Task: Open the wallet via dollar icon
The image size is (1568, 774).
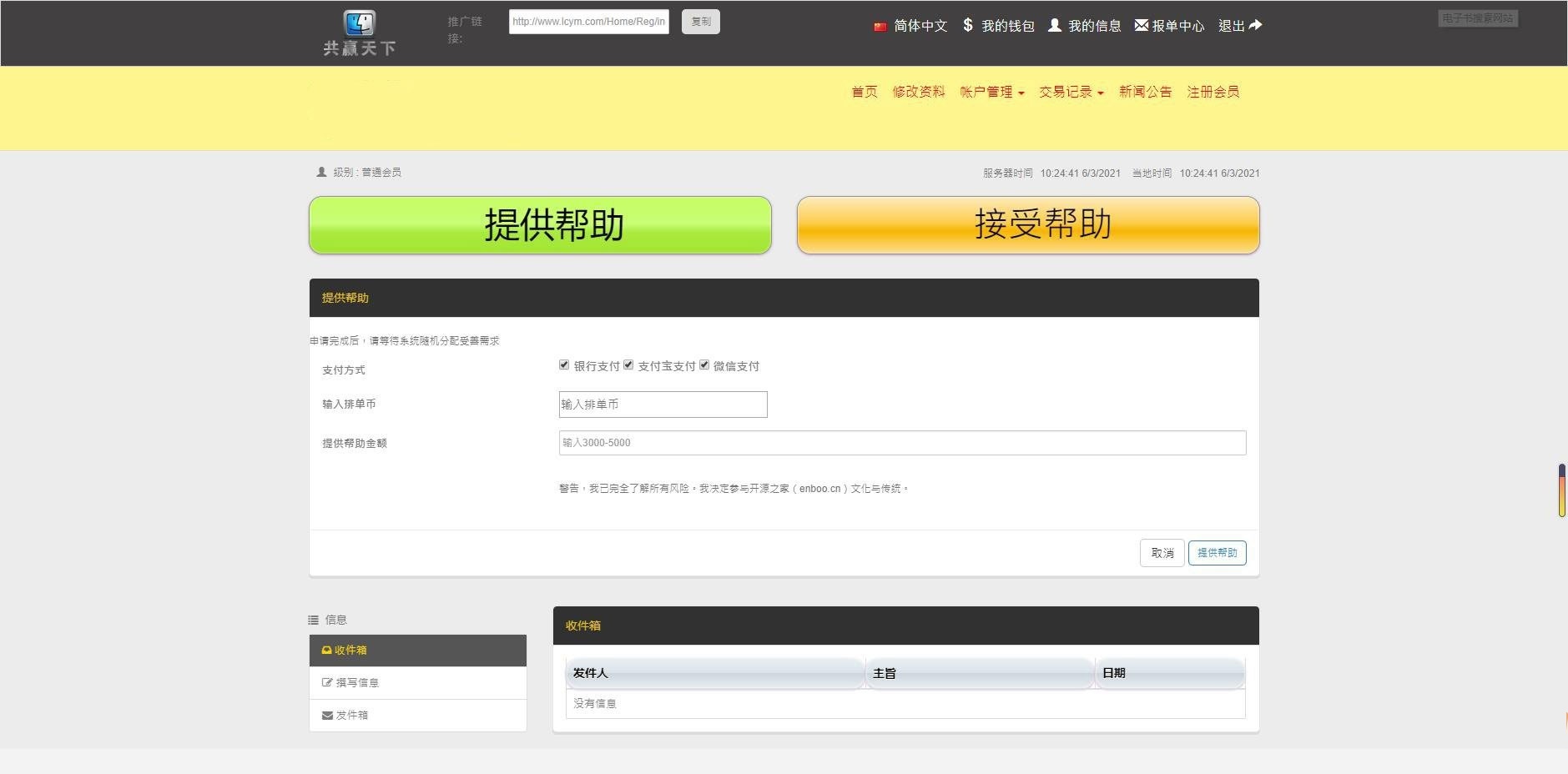Action: click(x=967, y=25)
